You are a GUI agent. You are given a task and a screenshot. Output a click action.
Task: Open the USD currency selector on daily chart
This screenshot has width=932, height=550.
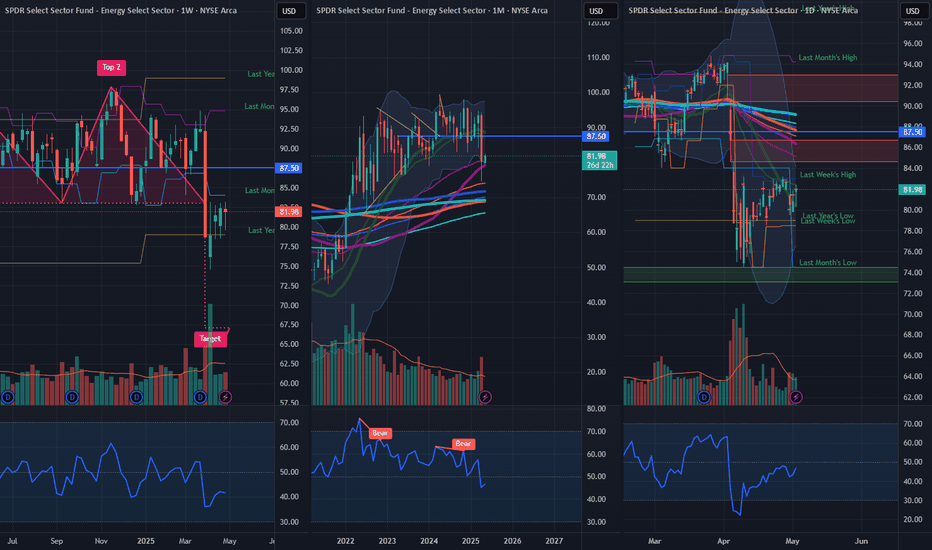click(912, 11)
